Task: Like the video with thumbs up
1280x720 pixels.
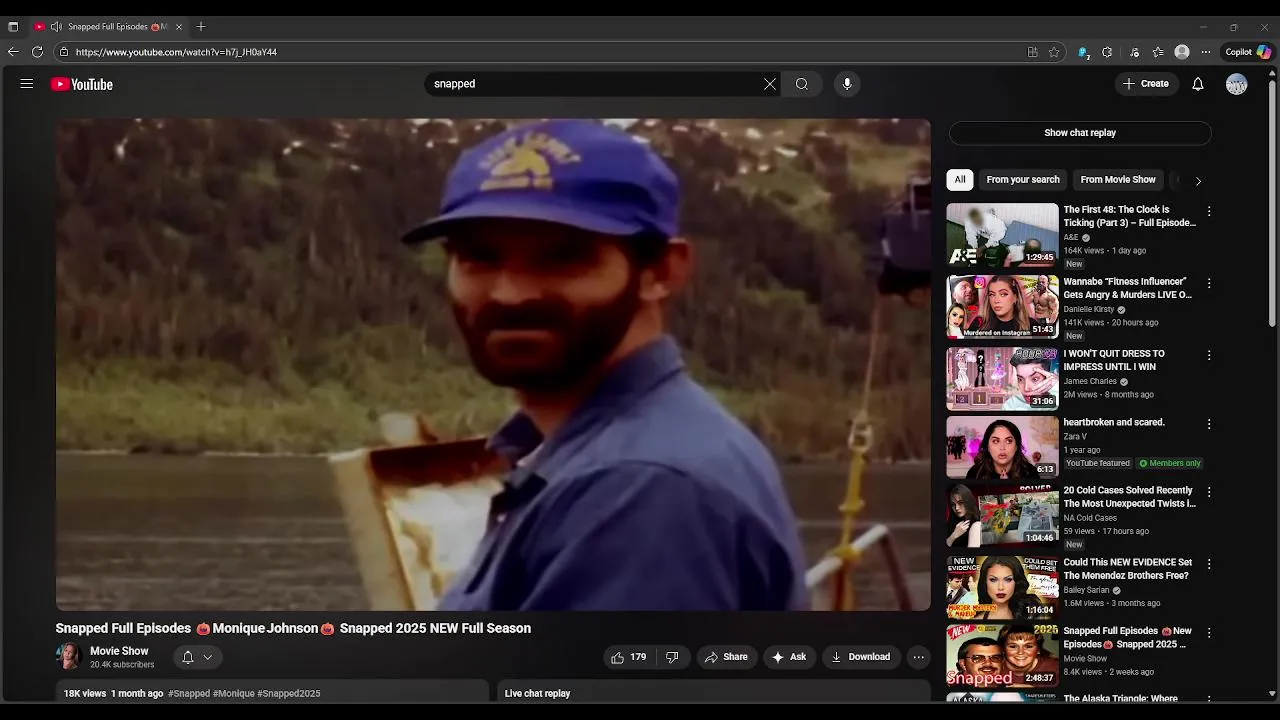Action: click(x=628, y=657)
